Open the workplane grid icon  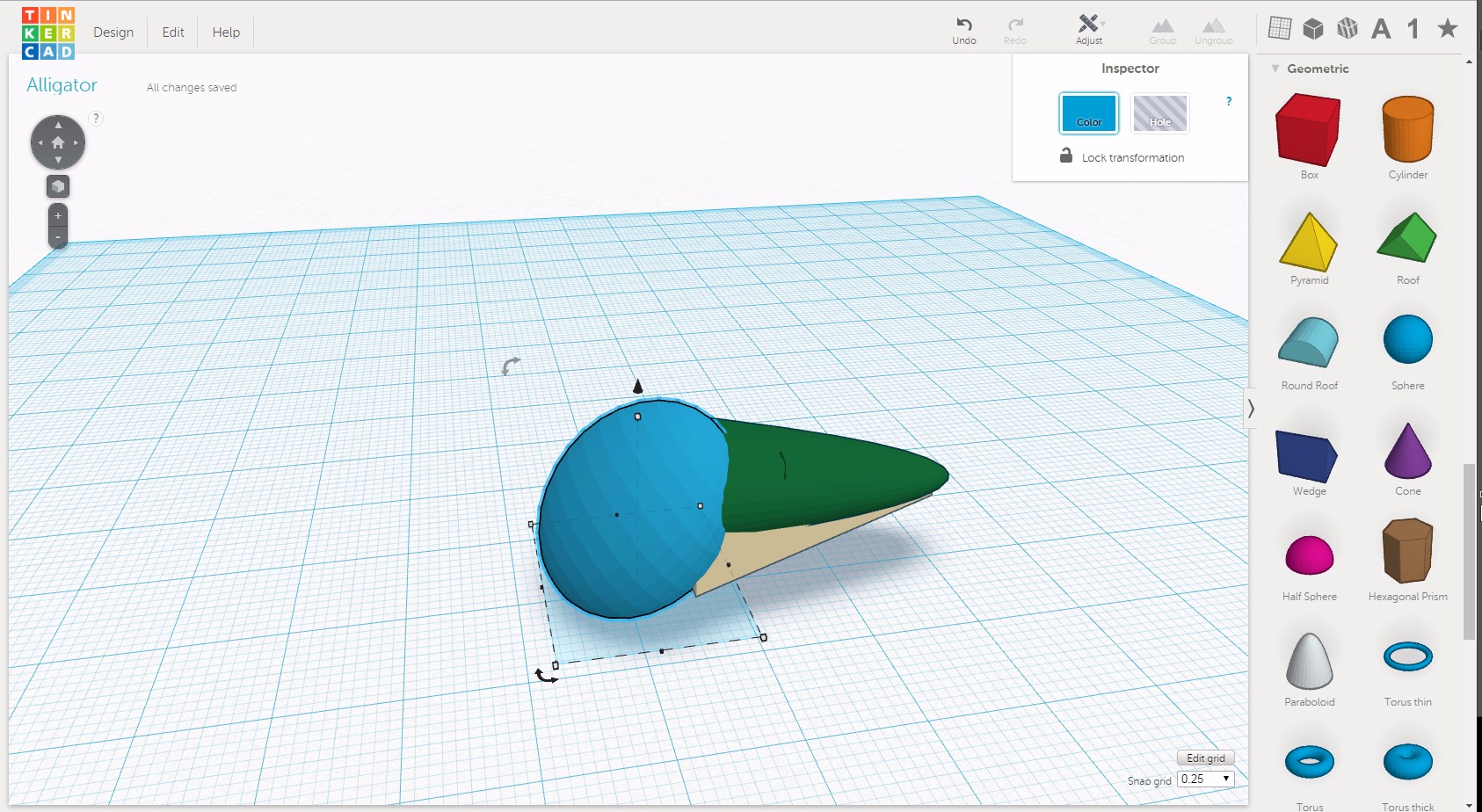point(1280,29)
